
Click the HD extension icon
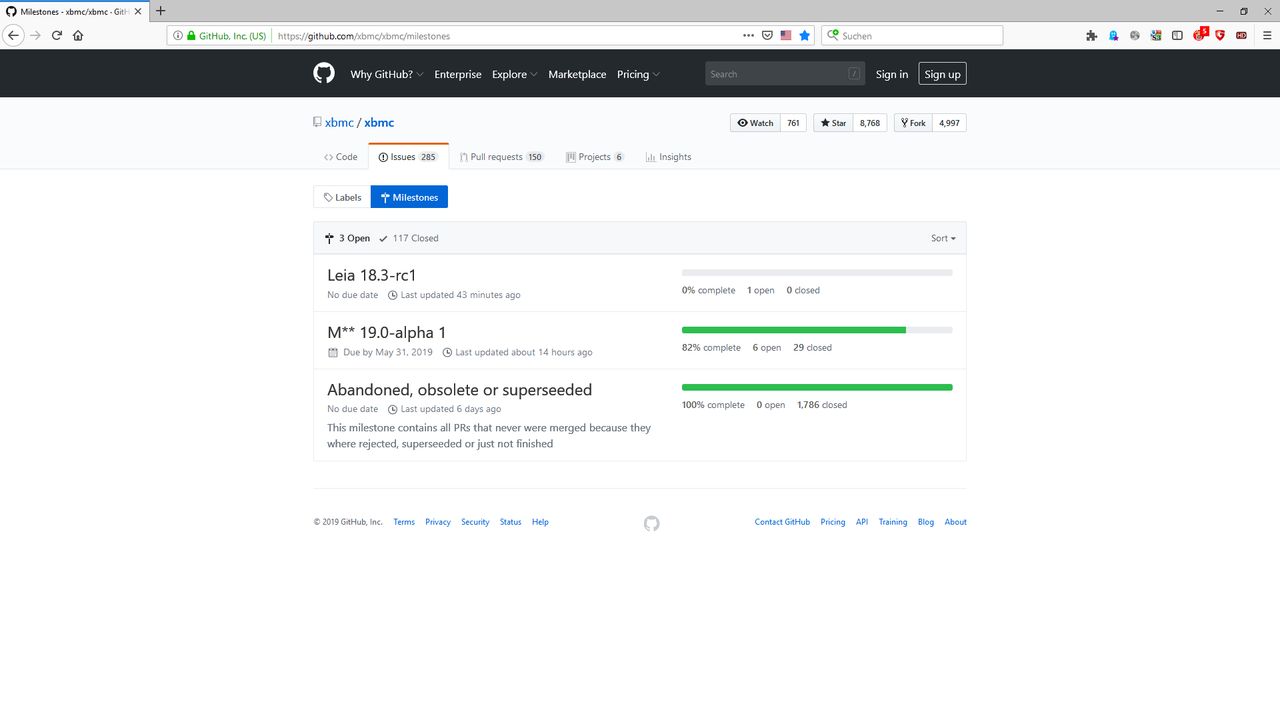(1241, 35)
